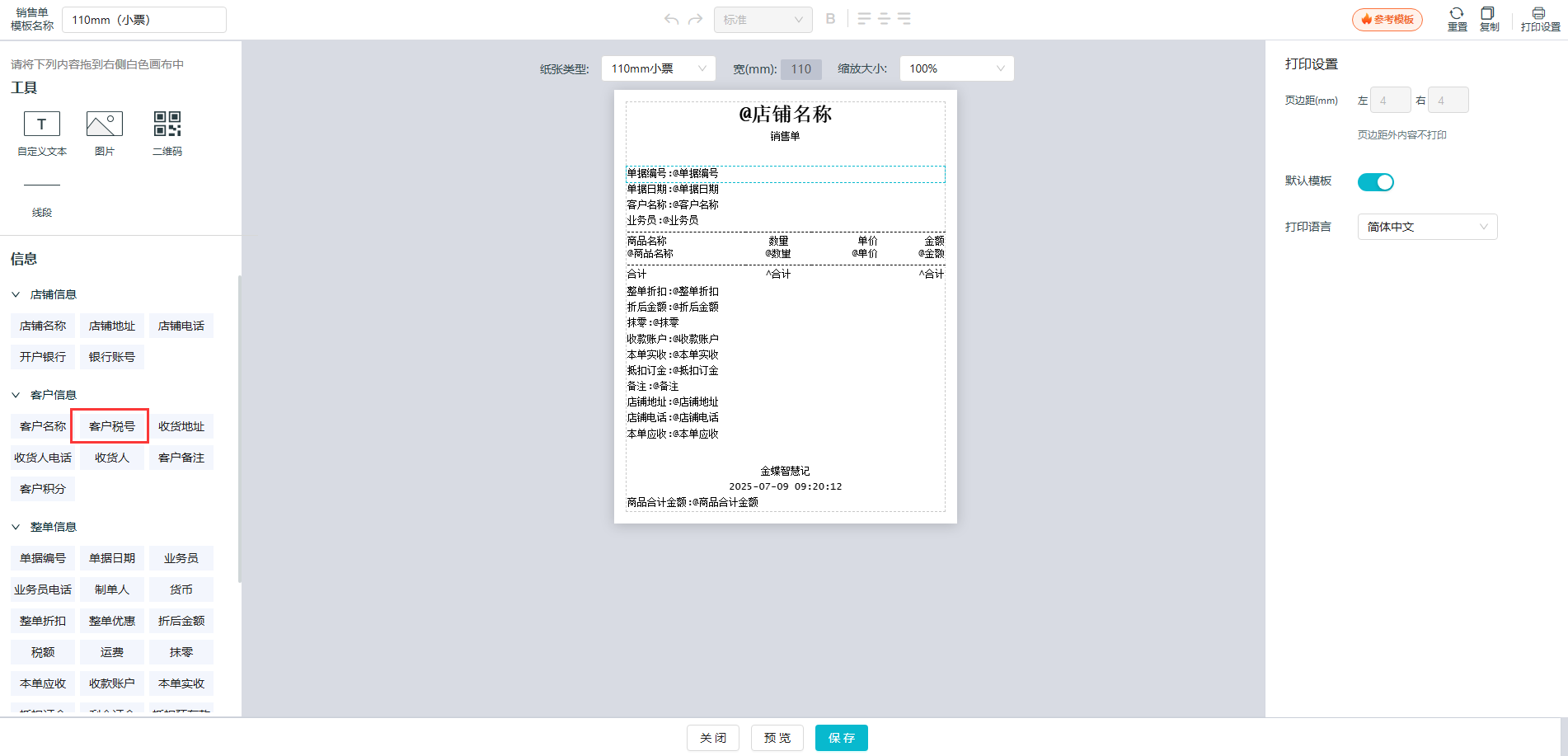Open the zoom size 100% dropdown
This screenshot has height=756, width=1568.
click(956, 68)
